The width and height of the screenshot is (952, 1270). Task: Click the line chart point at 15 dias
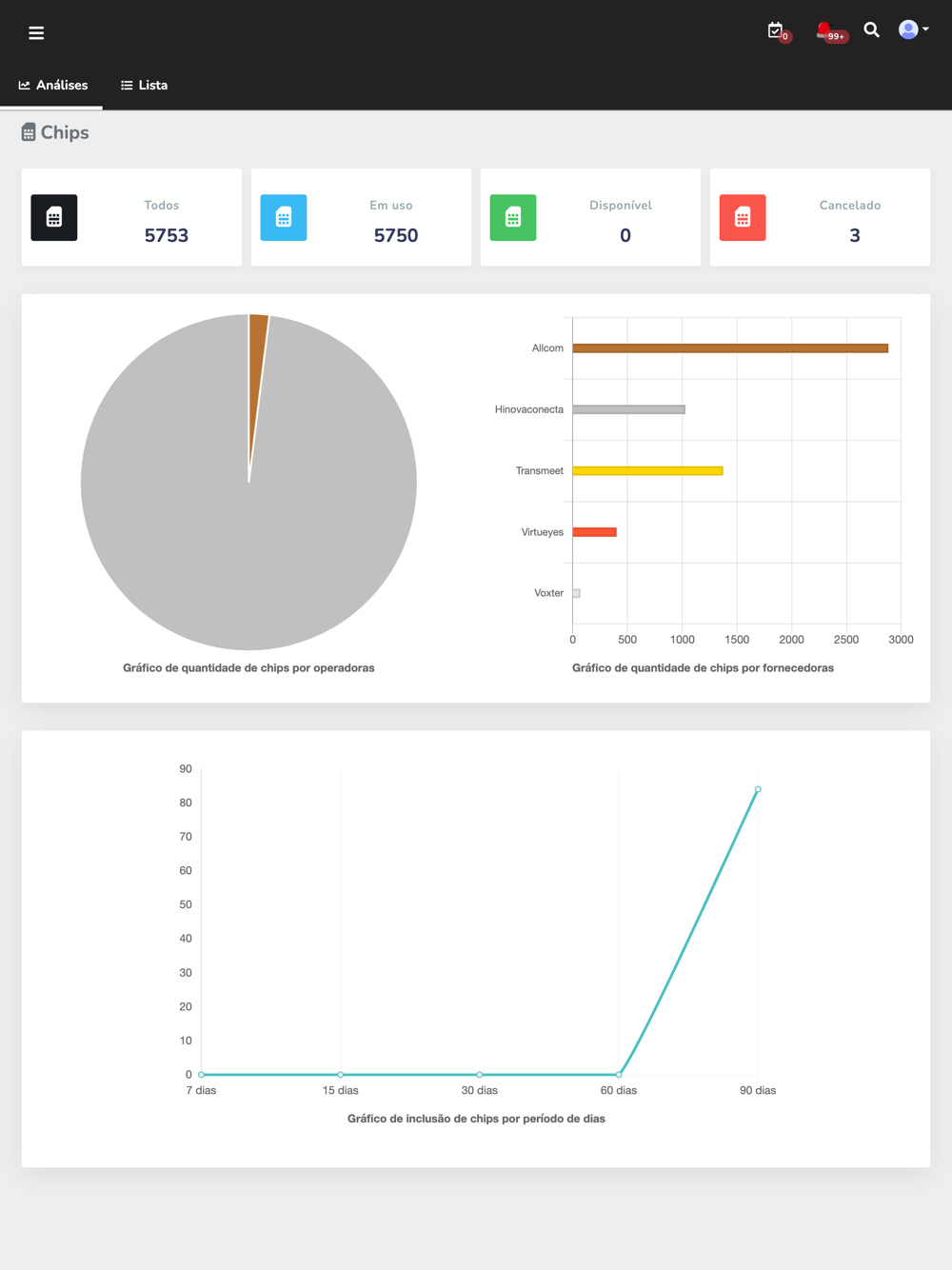[340, 1075]
